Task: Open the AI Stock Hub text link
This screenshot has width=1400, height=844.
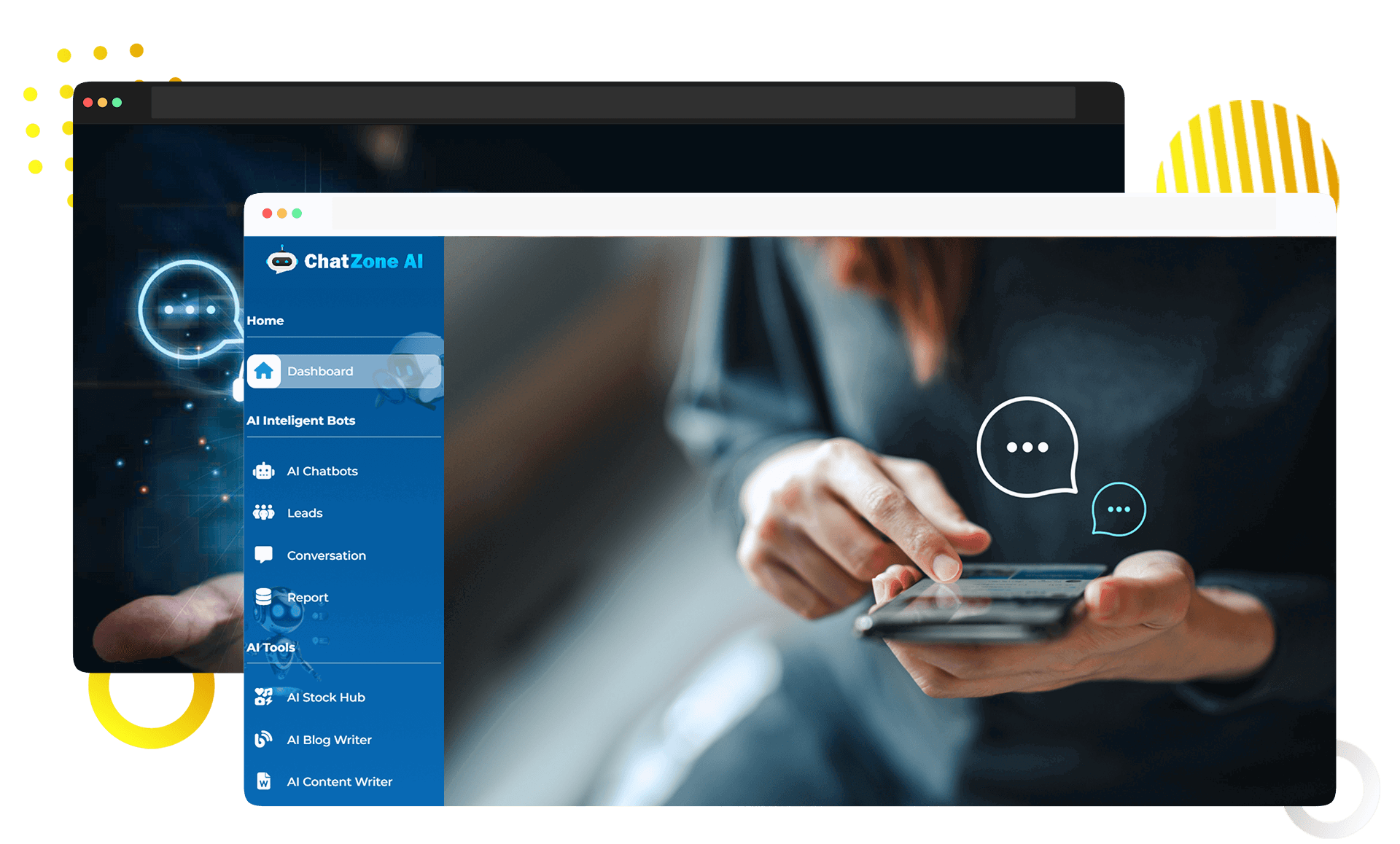Action: pyautogui.click(x=326, y=698)
